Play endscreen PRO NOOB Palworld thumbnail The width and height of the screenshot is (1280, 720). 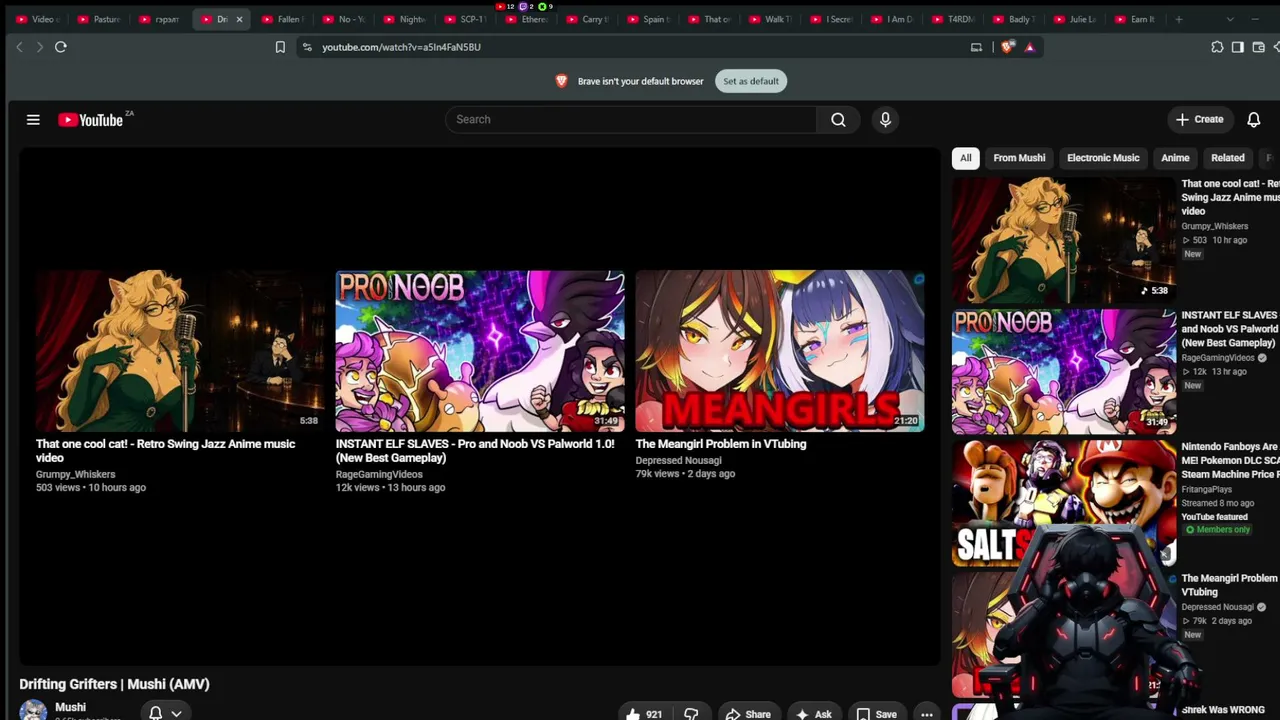pos(480,351)
